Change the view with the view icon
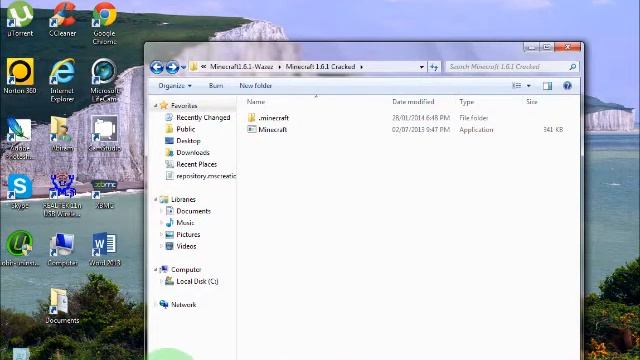This screenshot has height=360, width=640. tap(517, 86)
